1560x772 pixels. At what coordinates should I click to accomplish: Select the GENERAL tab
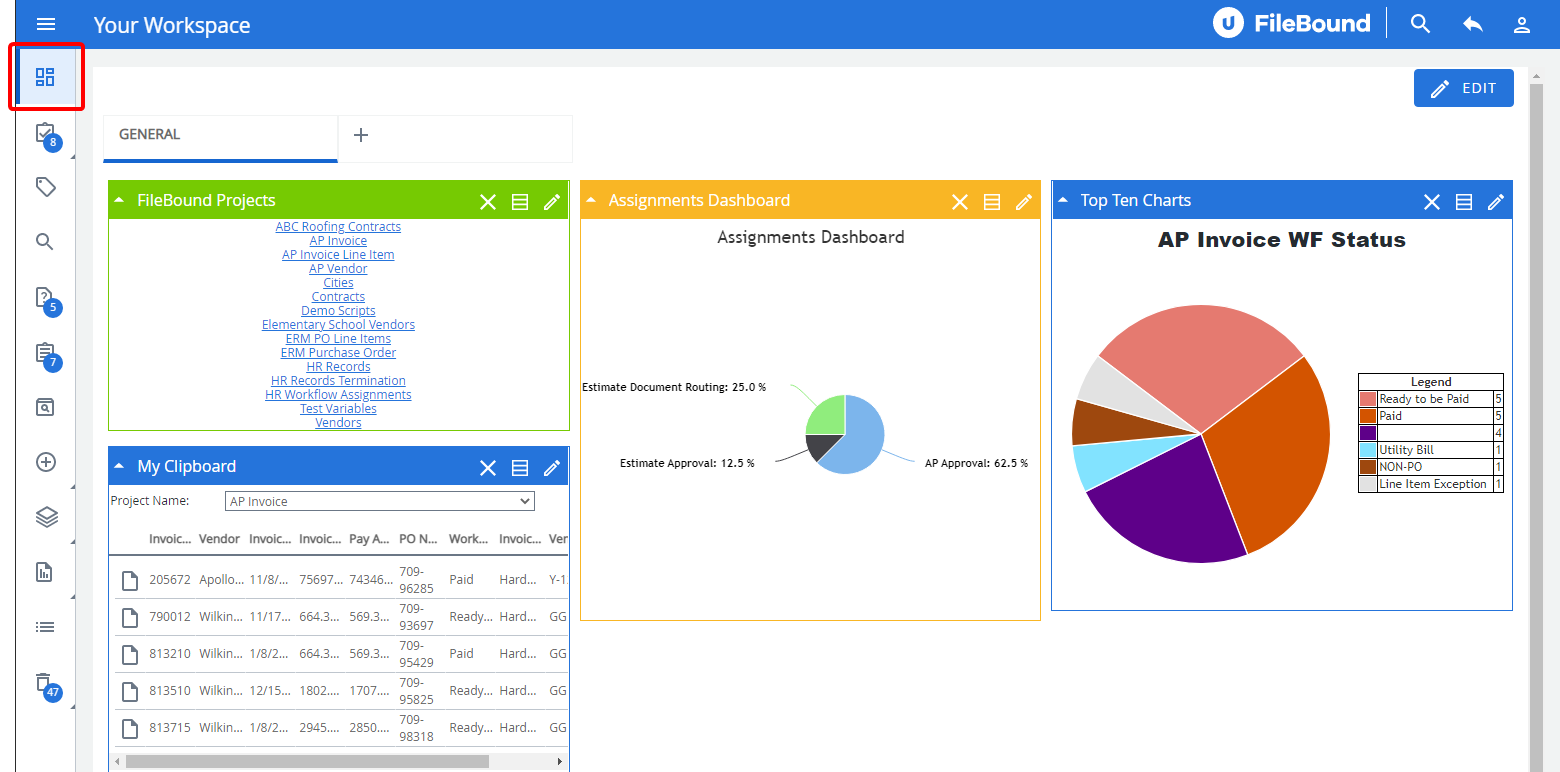coord(150,135)
